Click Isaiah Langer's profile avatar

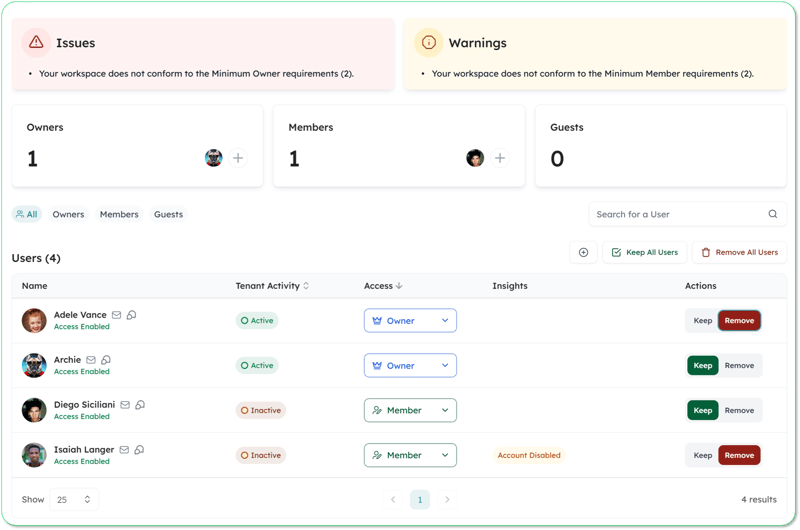[x=34, y=455]
